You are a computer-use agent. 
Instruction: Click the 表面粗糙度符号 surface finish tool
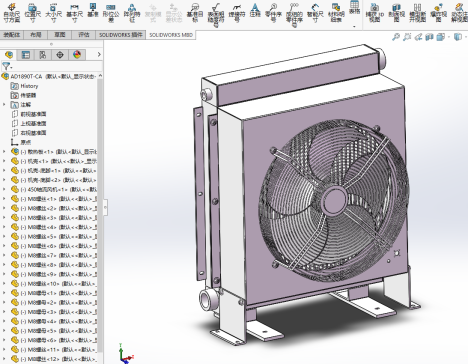(216, 15)
